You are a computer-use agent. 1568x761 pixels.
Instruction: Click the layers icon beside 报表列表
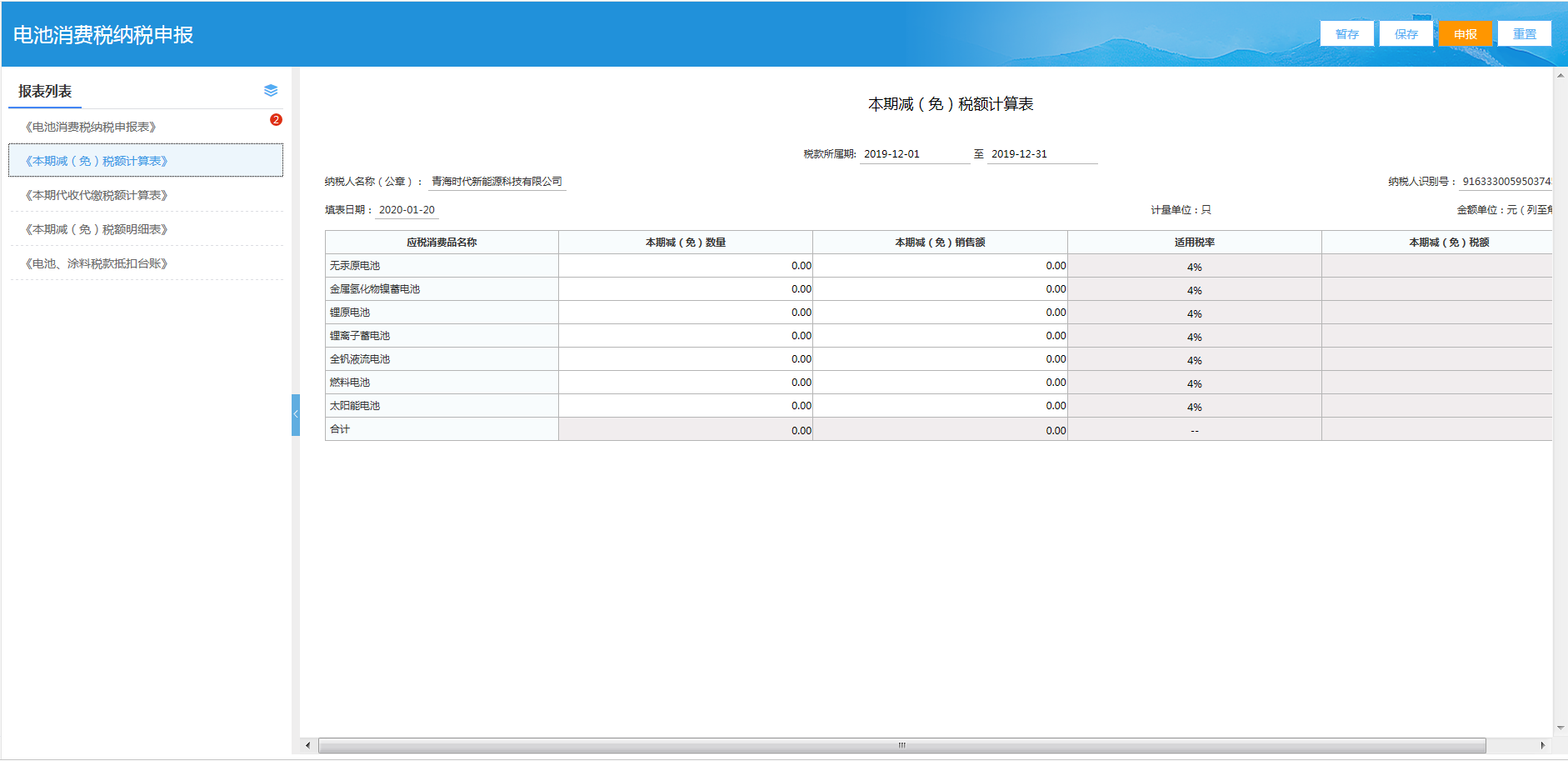point(271,91)
